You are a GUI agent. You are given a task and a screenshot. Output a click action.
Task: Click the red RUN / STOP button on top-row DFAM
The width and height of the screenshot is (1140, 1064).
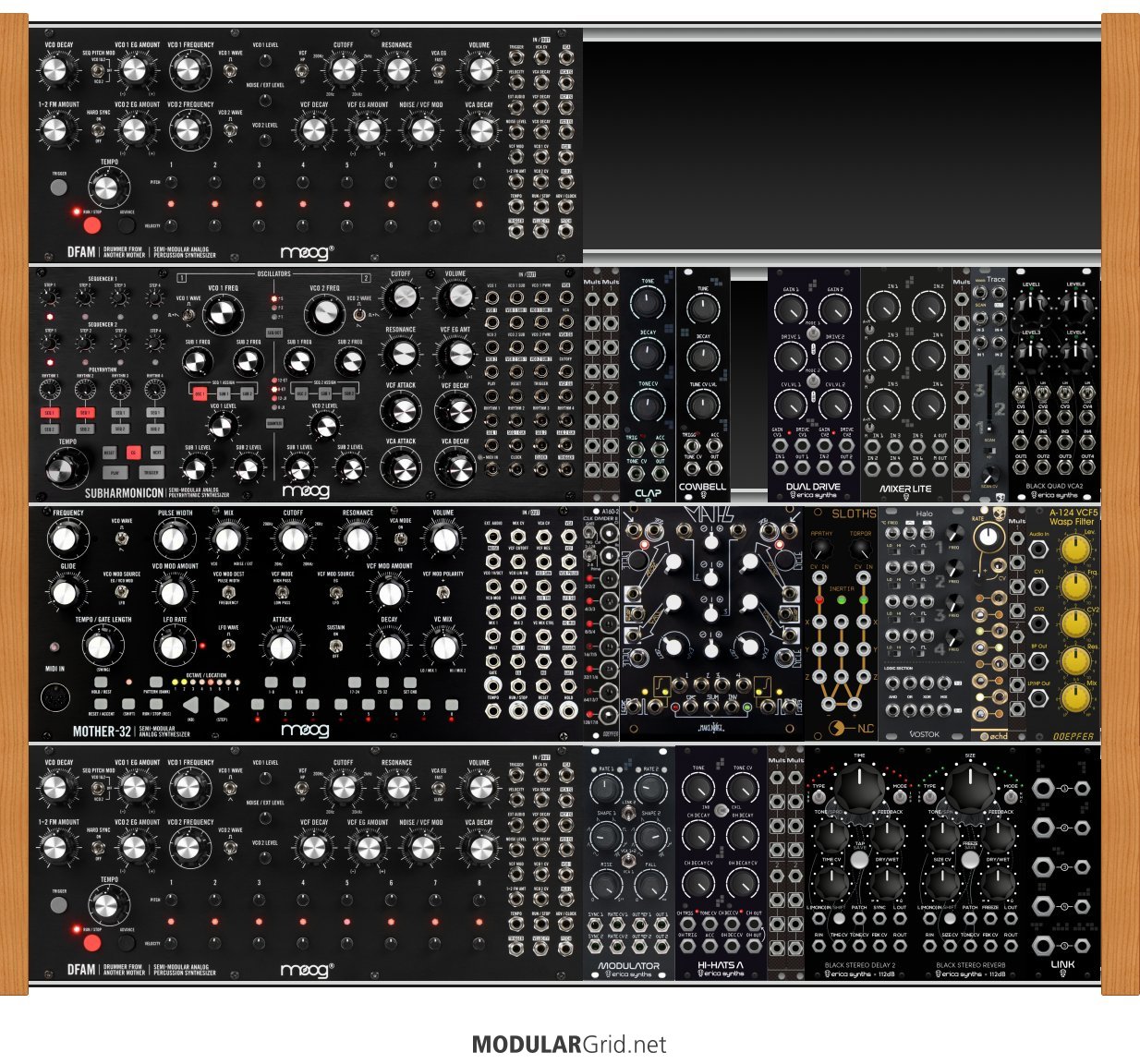point(91,224)
